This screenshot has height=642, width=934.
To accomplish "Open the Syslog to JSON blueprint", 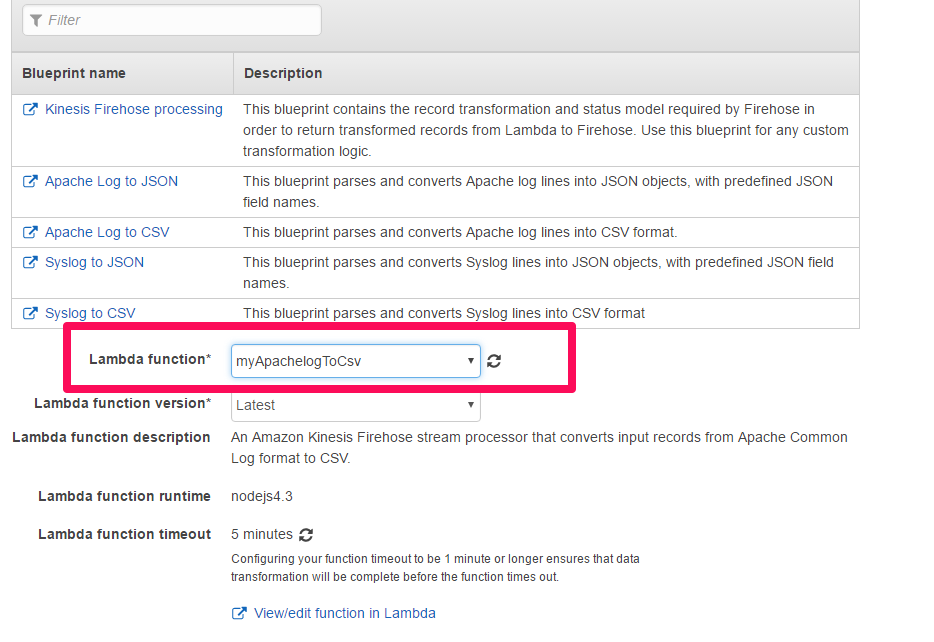I will click(94, 262).
